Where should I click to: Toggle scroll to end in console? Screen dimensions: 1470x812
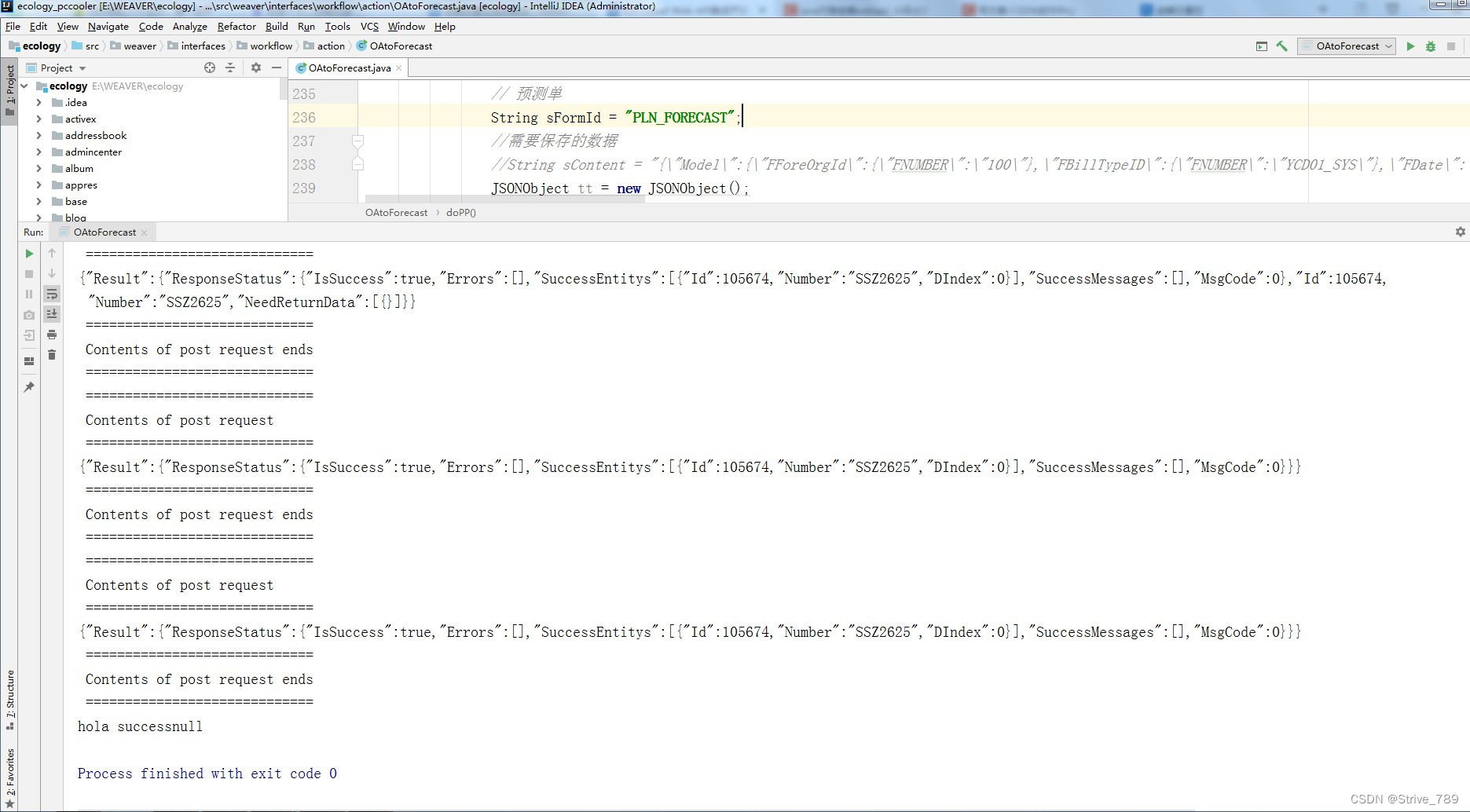(x=52, y=314)
